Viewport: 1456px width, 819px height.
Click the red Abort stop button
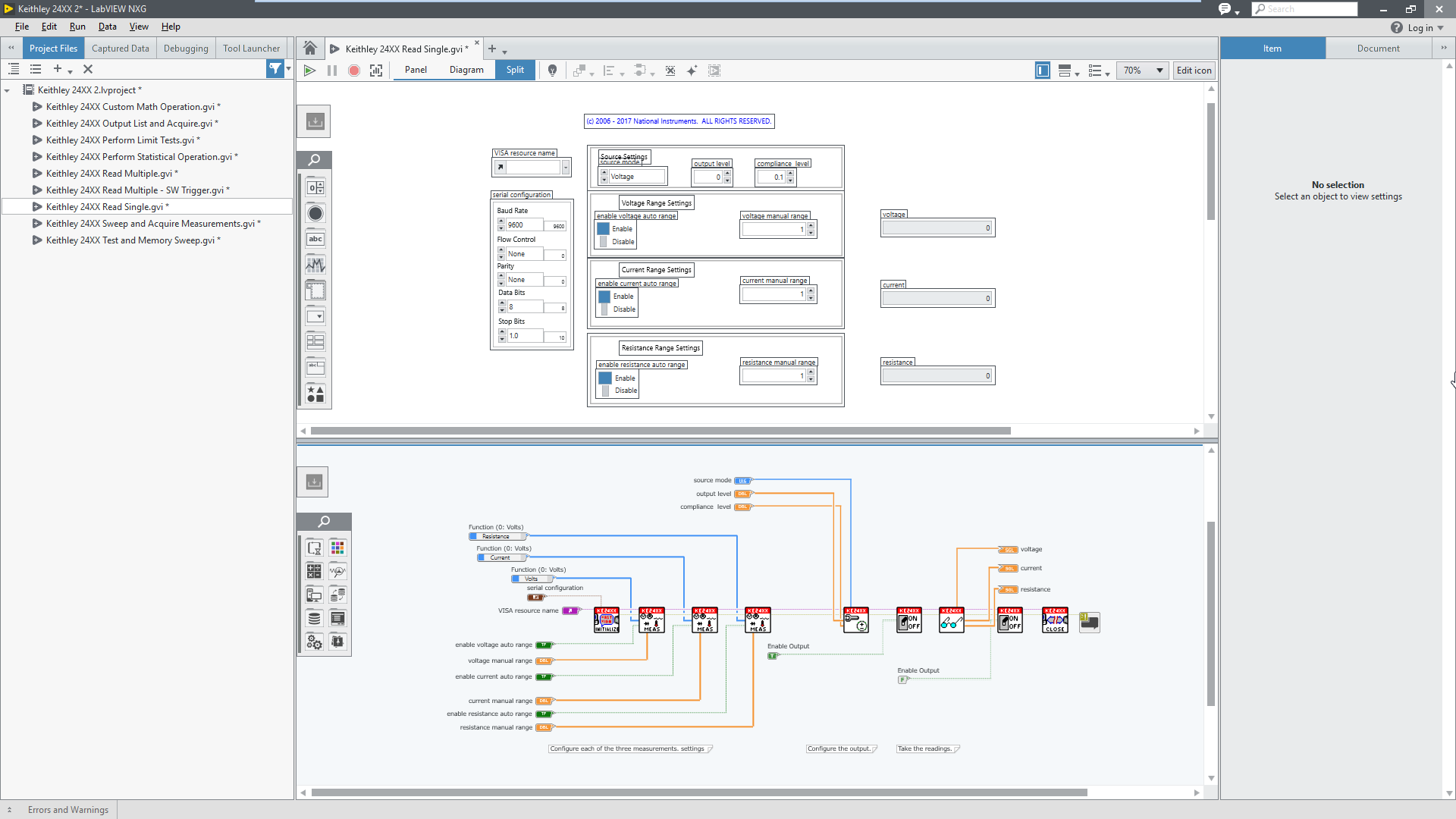354,71
